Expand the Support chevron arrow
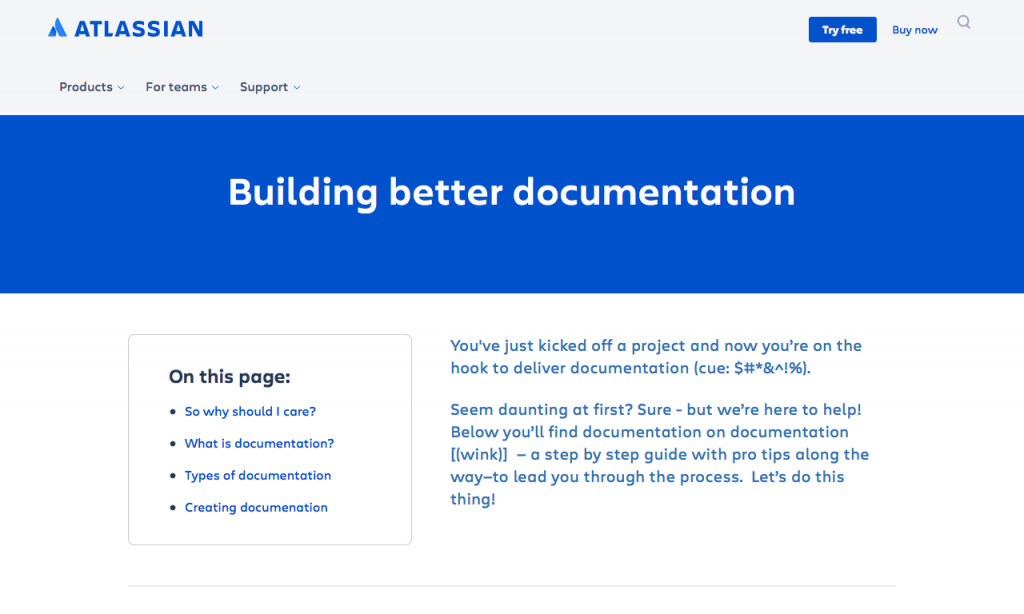1024x614 pixels. coord(296,88)
